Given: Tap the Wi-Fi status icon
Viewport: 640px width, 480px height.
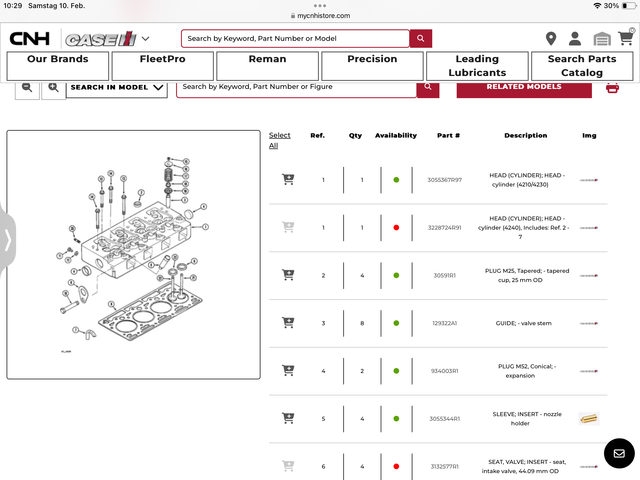Looking at the screenshot, I should 597,6.
